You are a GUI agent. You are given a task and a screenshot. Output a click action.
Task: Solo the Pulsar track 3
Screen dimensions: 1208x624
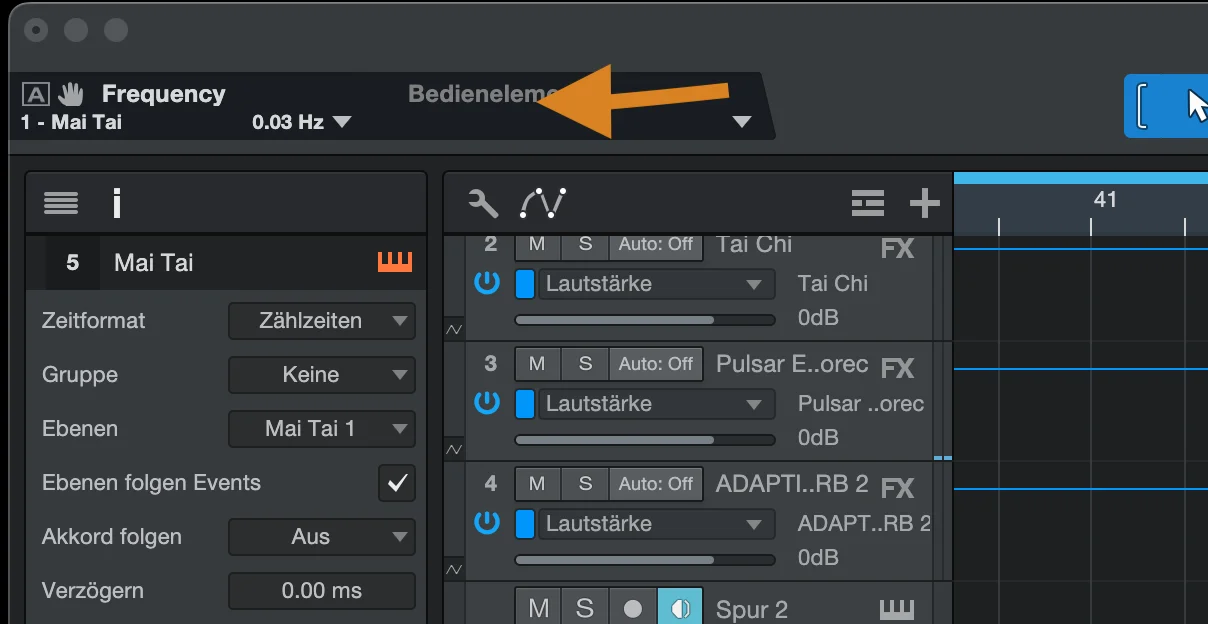(x=585, y=364)
